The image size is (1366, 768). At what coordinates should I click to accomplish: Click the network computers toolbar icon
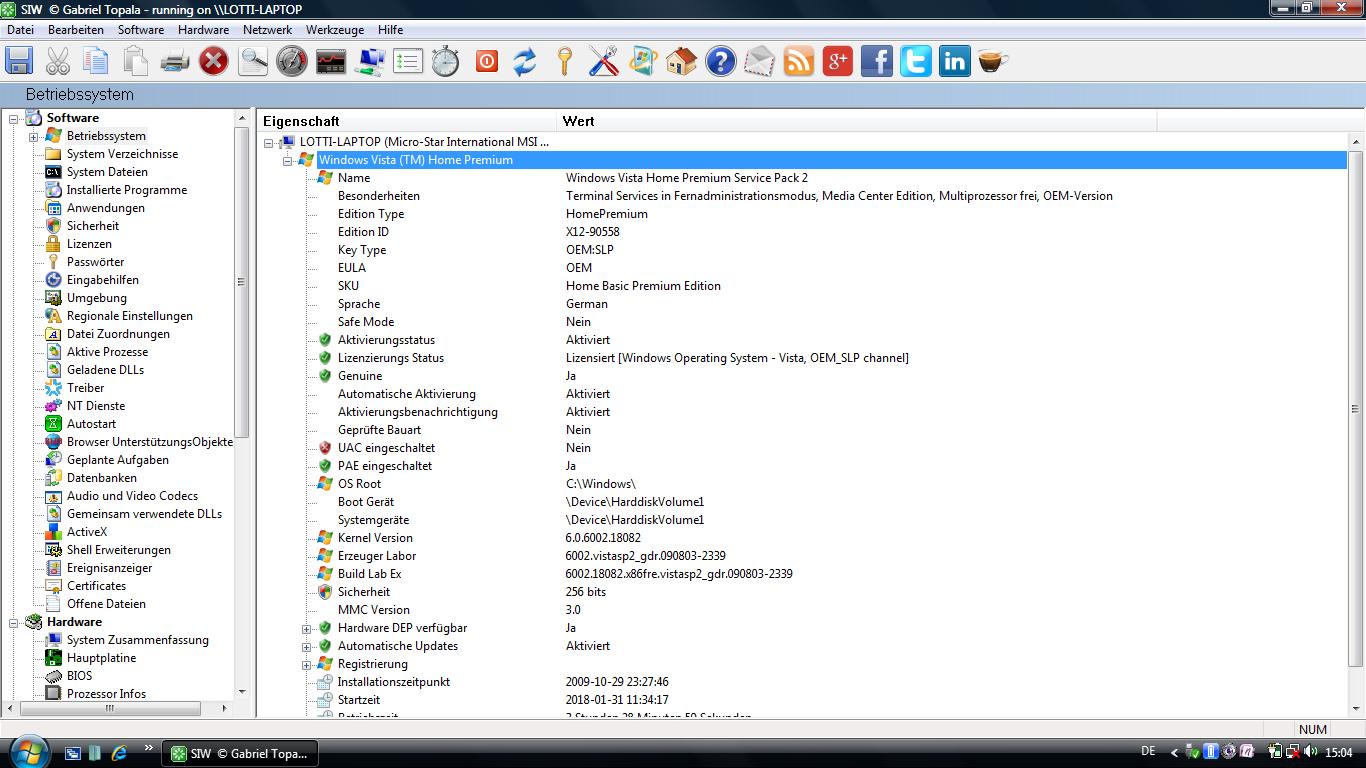(370, 61)
